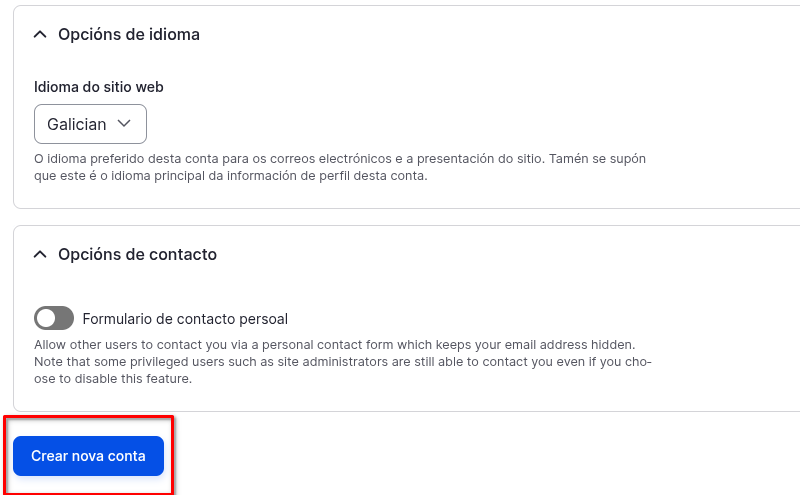Collapse the Opcións de idioma chevron icon
Image resolution: width=800 pixels, height=495 pixels.
point(40,34)
